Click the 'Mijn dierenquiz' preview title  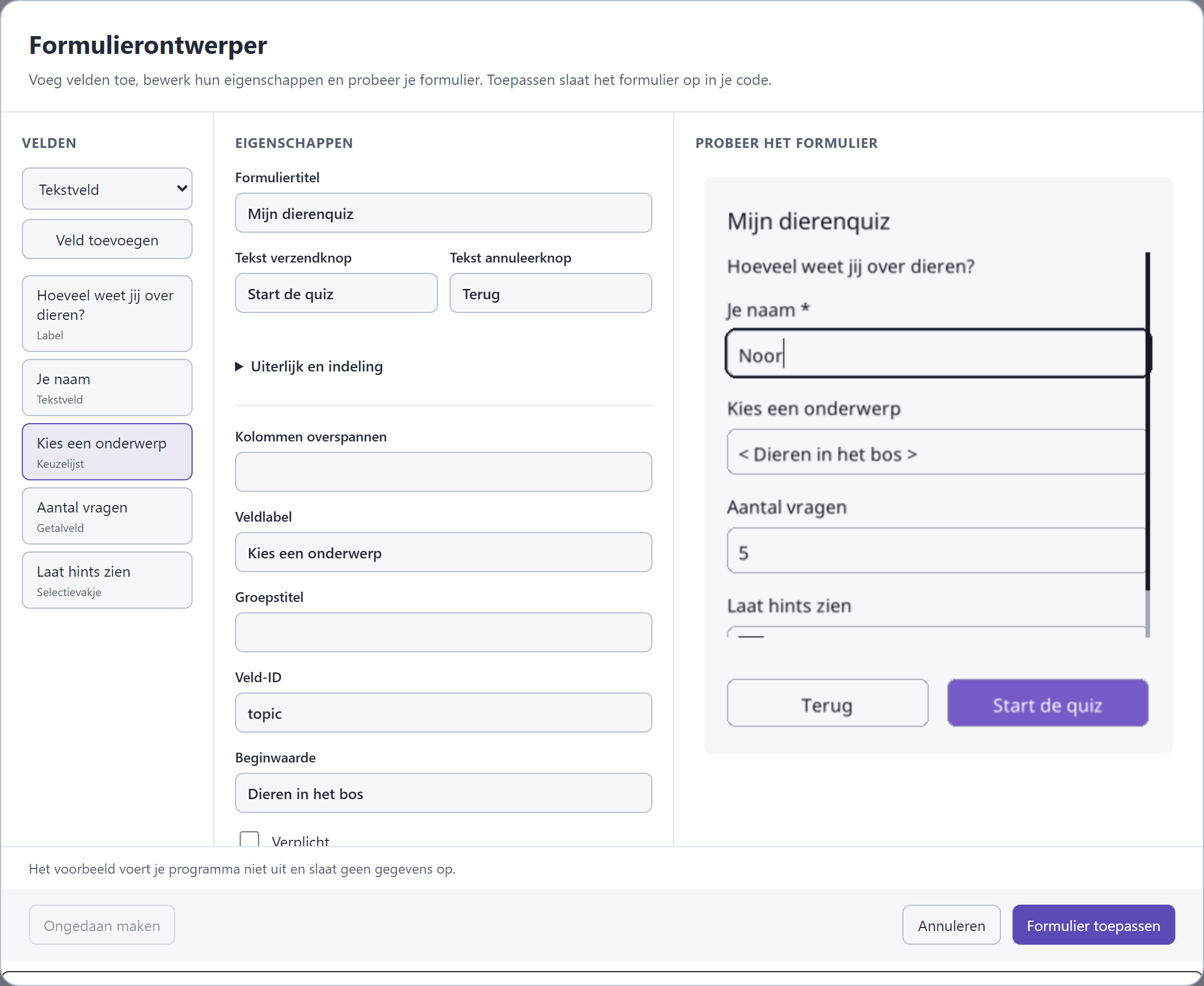[x=808, y=221]
